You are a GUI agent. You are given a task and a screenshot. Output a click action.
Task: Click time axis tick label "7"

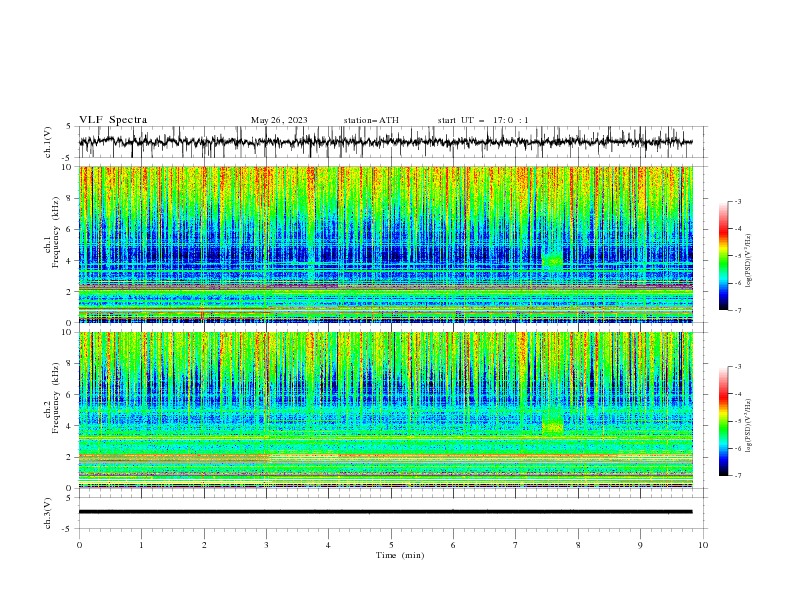click(516, 545)
